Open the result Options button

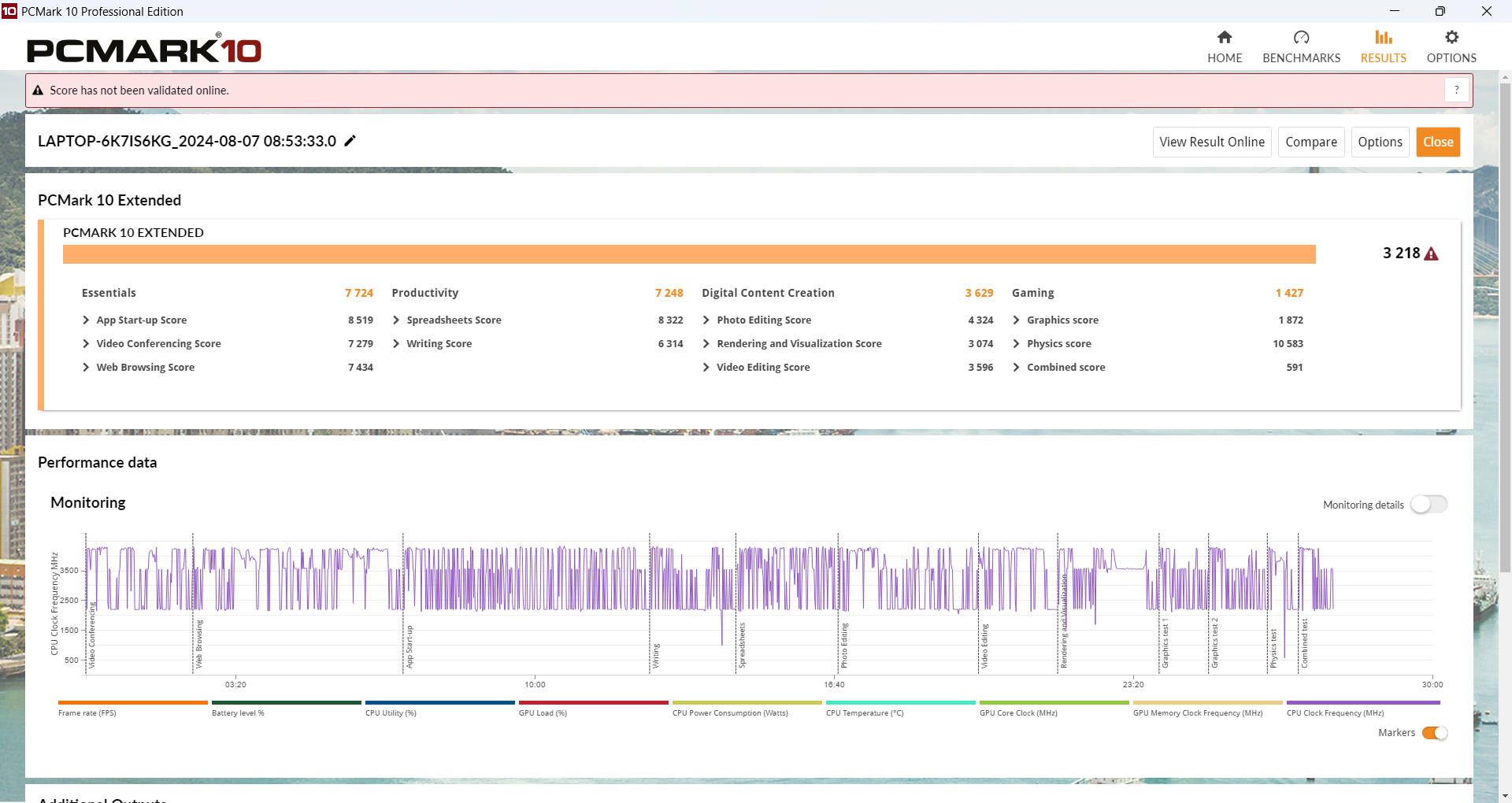pos(1380,142)
